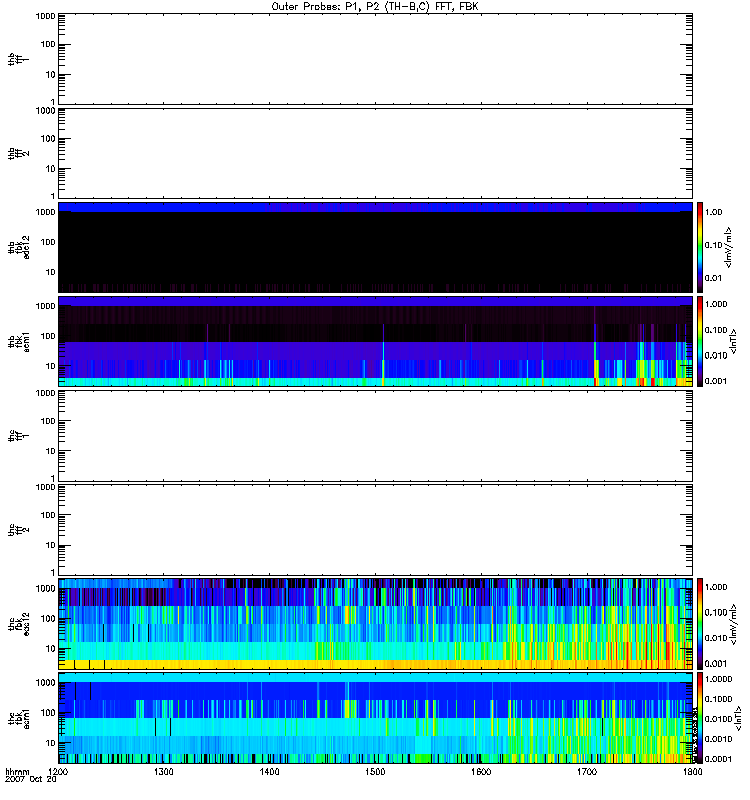Click inside the first empty thc FFT panel
750x800 pixels.
pyautogui.click(x=375, y=434)
